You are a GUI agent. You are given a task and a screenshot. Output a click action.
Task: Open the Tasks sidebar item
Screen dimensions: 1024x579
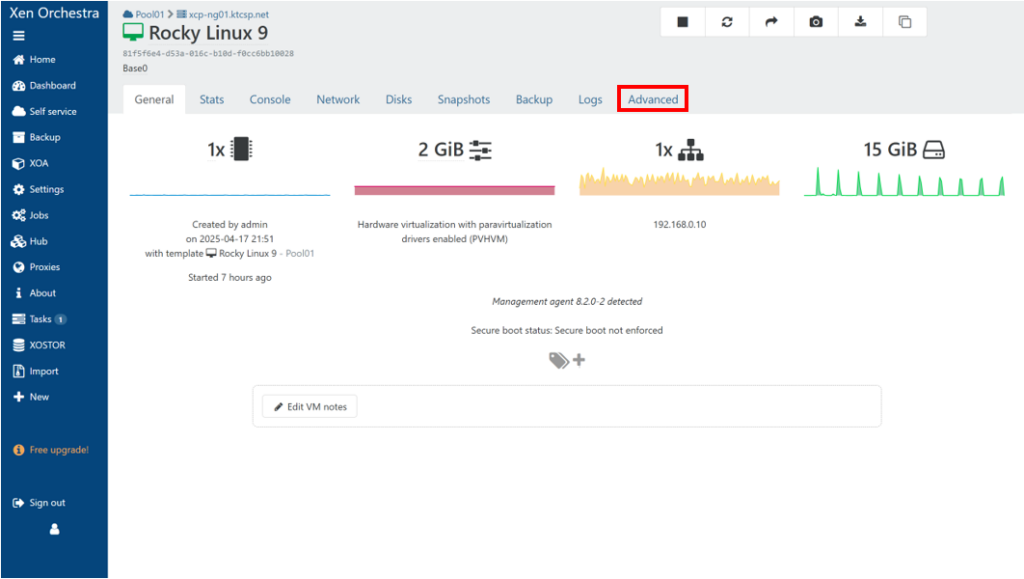tap(40, 319)
